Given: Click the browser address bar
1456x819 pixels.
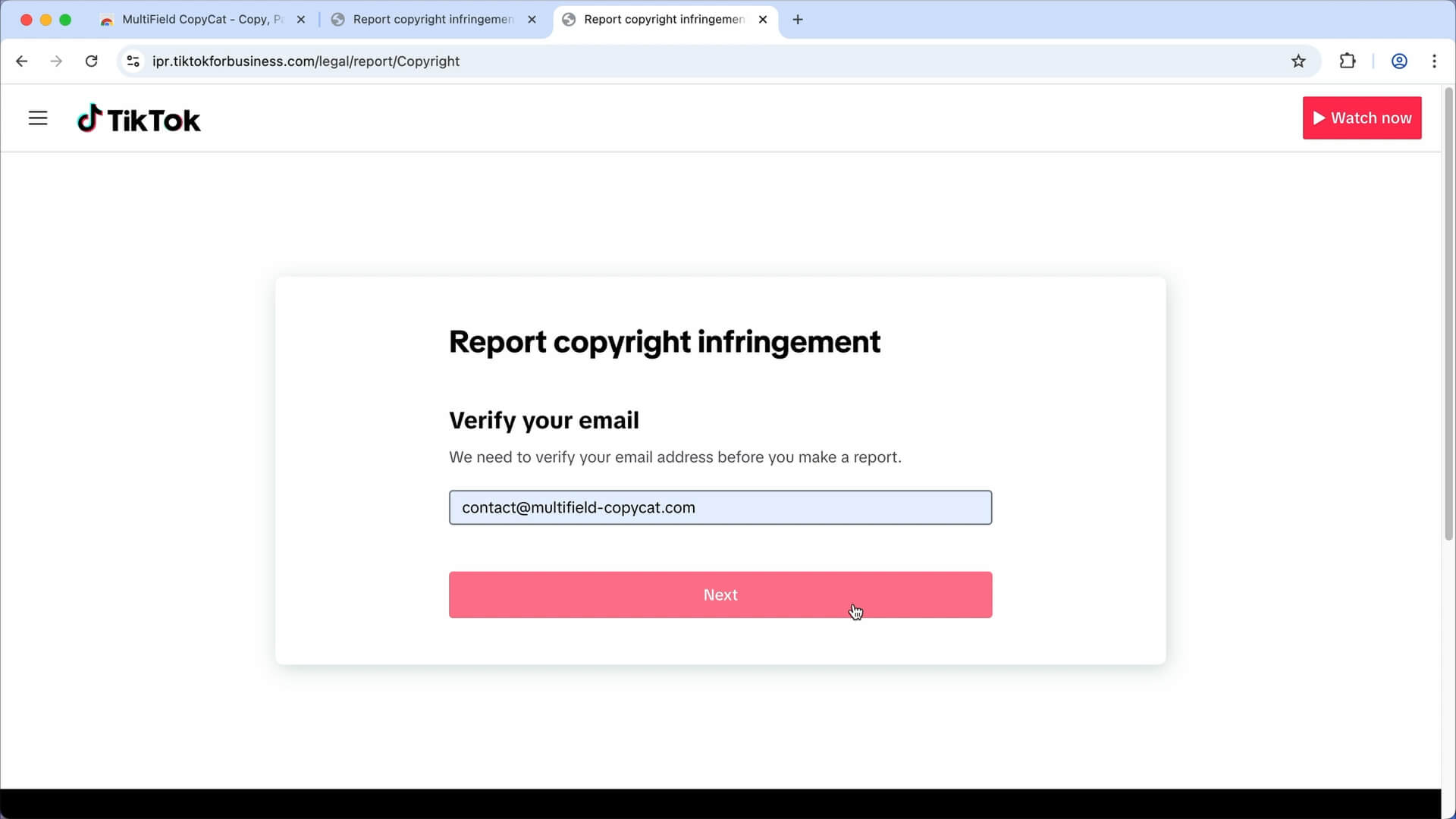Looking at the screenshot, I should point(682,61).
